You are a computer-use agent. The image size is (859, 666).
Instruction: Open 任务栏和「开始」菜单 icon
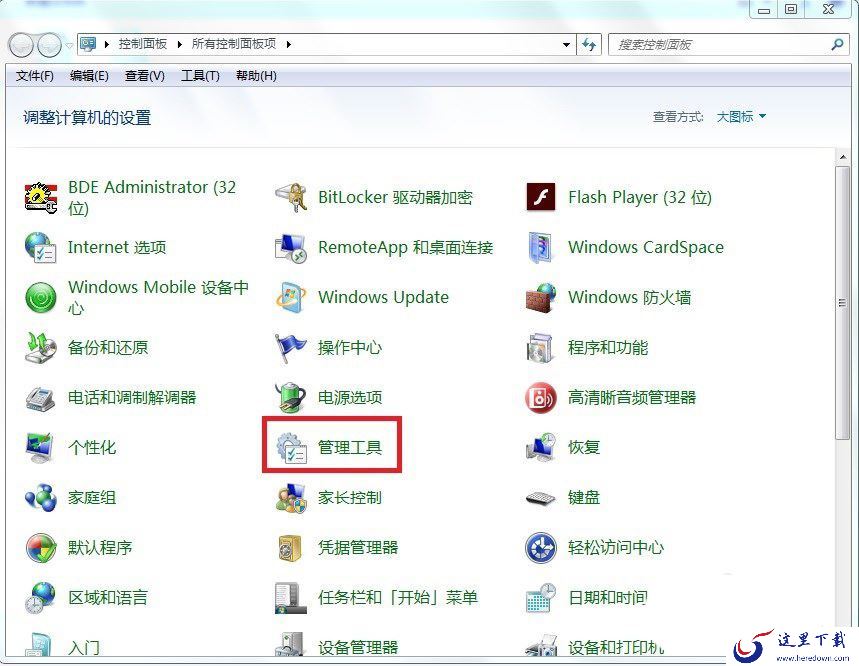[290, 598]
